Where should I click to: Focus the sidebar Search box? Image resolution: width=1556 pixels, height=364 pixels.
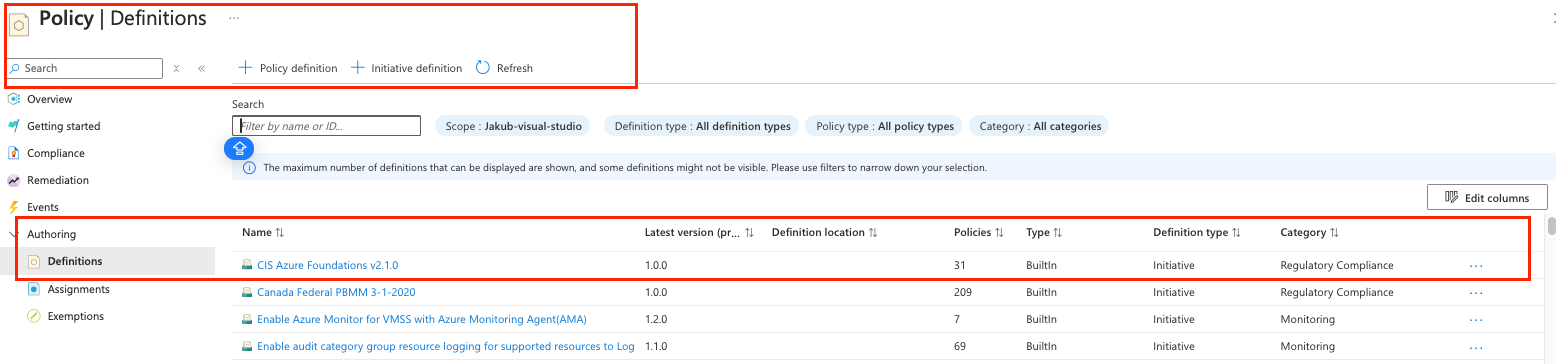point(85,68)
